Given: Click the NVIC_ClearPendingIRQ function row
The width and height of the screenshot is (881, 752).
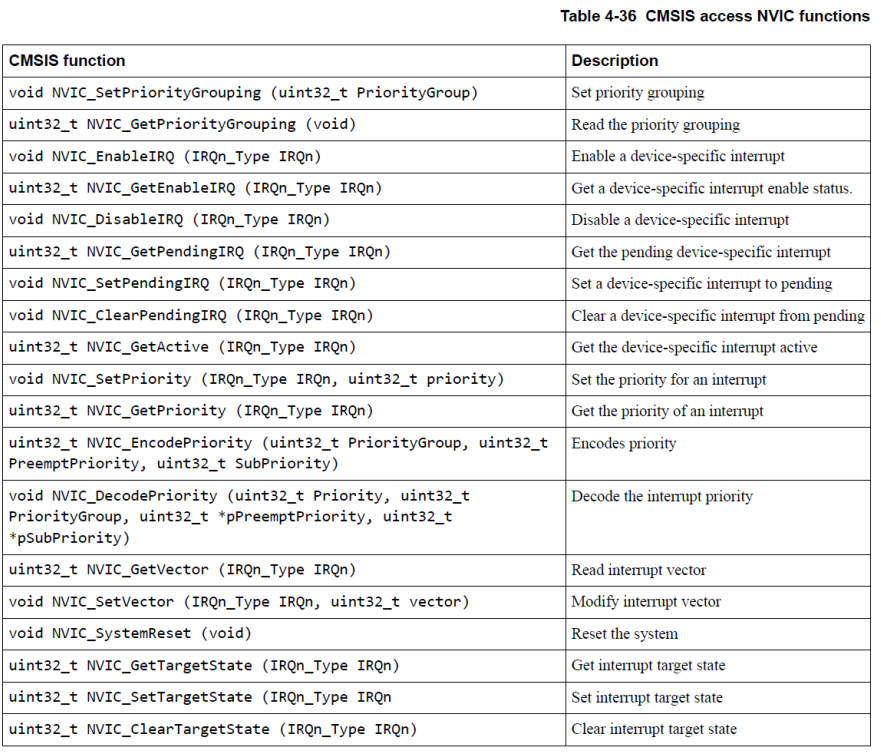Looking at the screenshot, I should [x=191, y=316].
